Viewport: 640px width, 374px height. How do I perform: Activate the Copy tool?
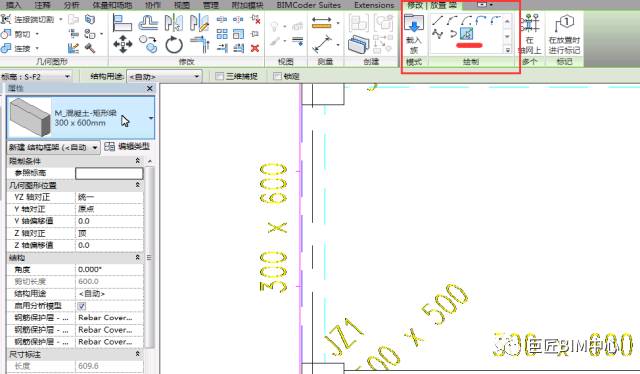[x=148, y=45]
